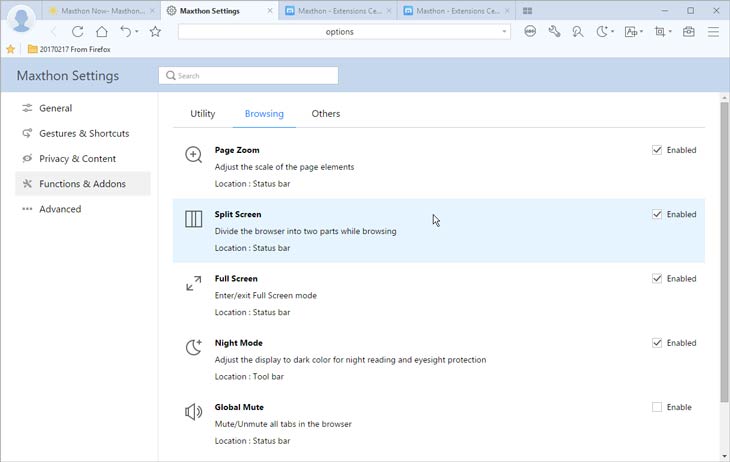Screen dimensions: 730x462
Task: Select the Maxthon Settings browser tab
Action: [x=220, y=11]
